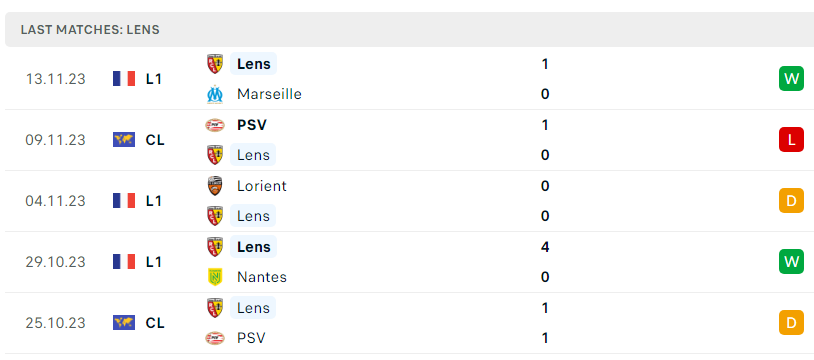Open the Nantes team link
Screen dimensions: 814x360
(262, 277)
